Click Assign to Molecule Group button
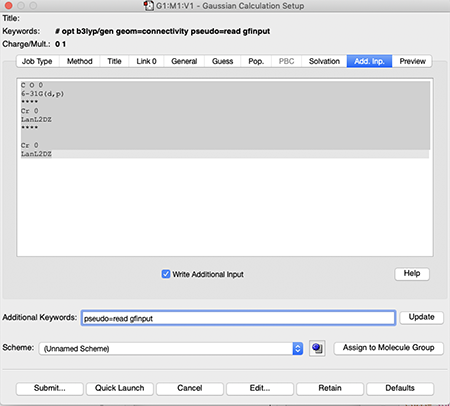450x406 pixels. (x=389, y=348)
